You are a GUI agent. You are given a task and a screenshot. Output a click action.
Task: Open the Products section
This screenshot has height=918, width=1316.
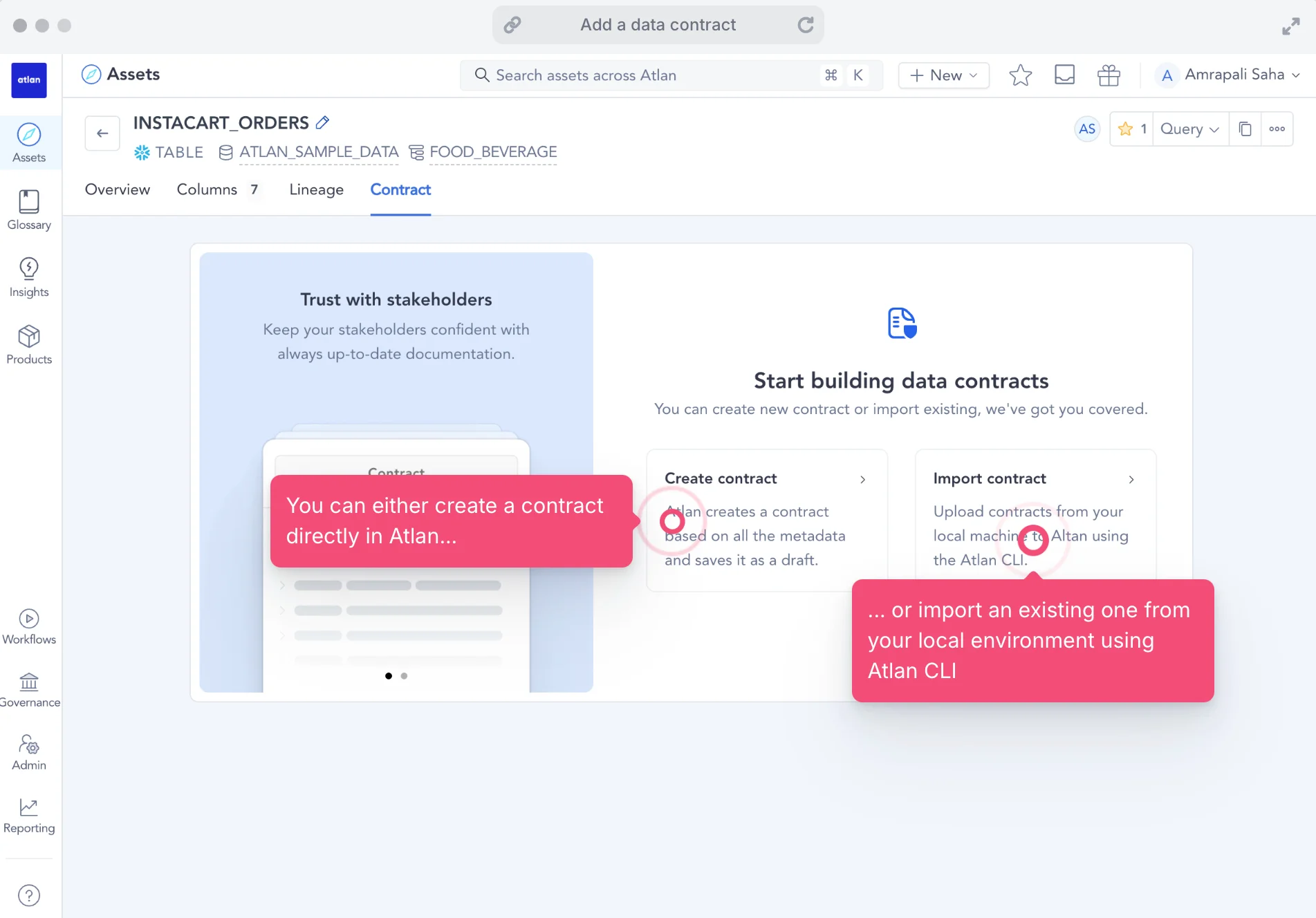[29, 344]
